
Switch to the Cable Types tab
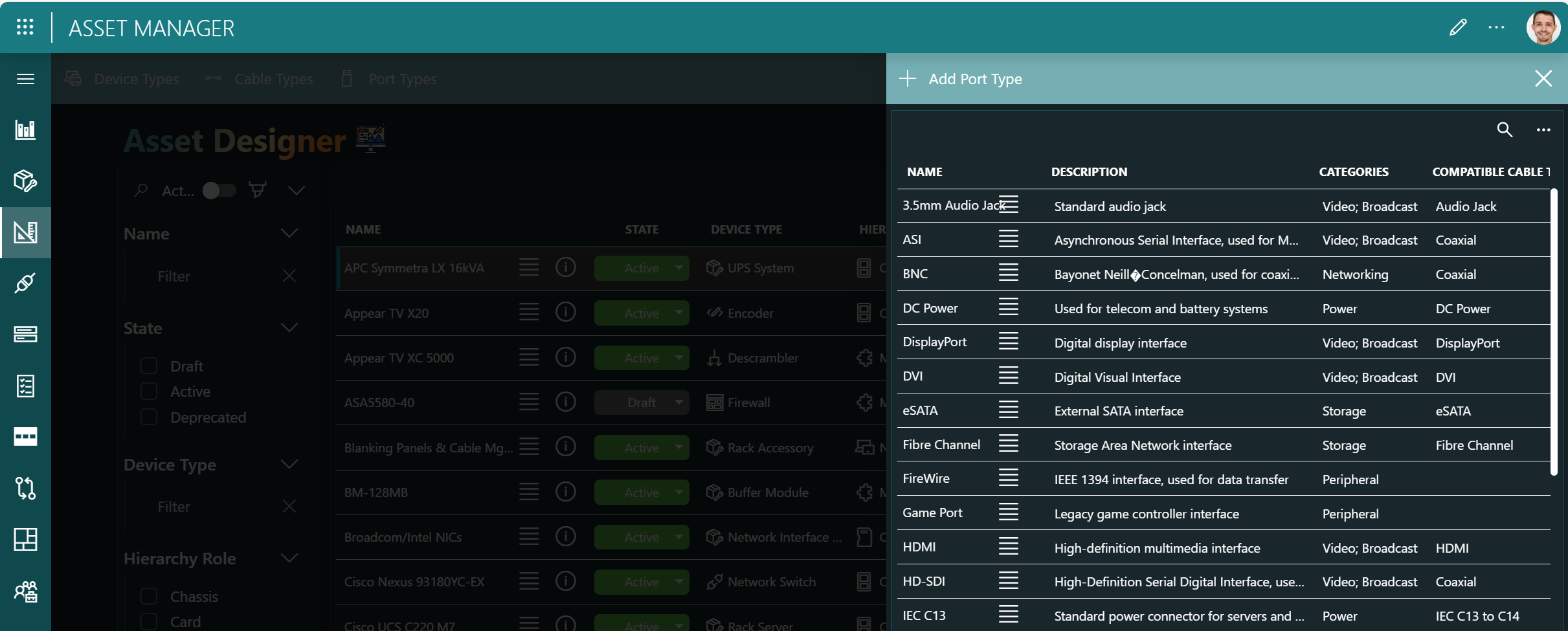(259, 79)
